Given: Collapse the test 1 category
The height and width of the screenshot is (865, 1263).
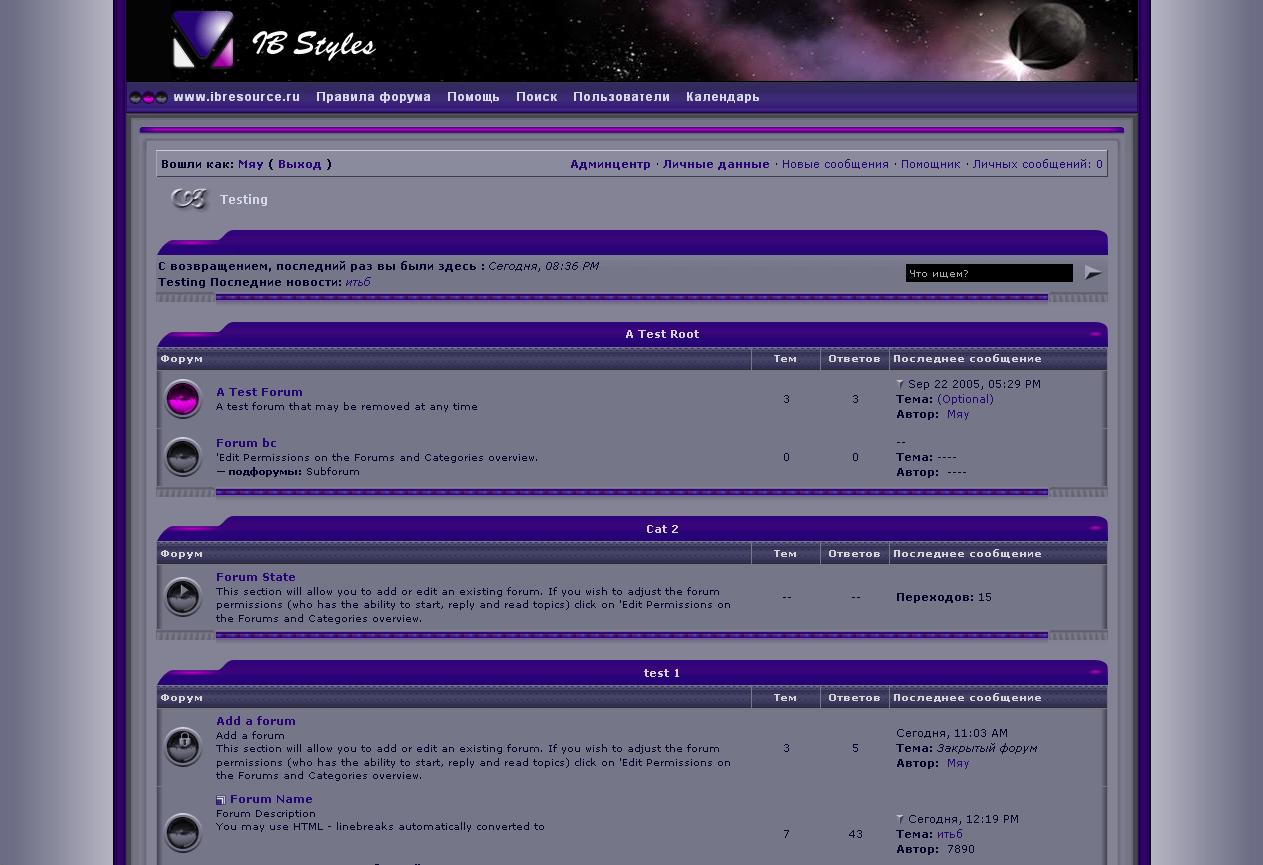Looking at the screenshot, I should (1095, 673).
